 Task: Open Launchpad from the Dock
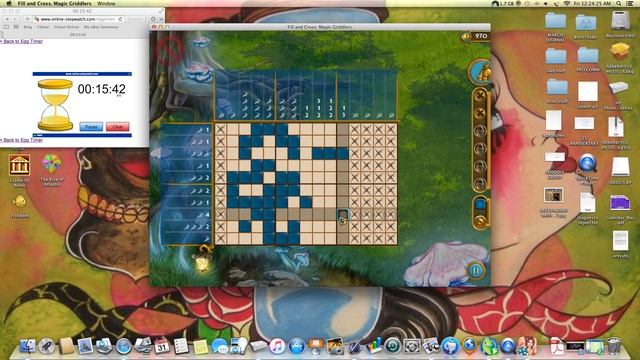click(47, 346)
